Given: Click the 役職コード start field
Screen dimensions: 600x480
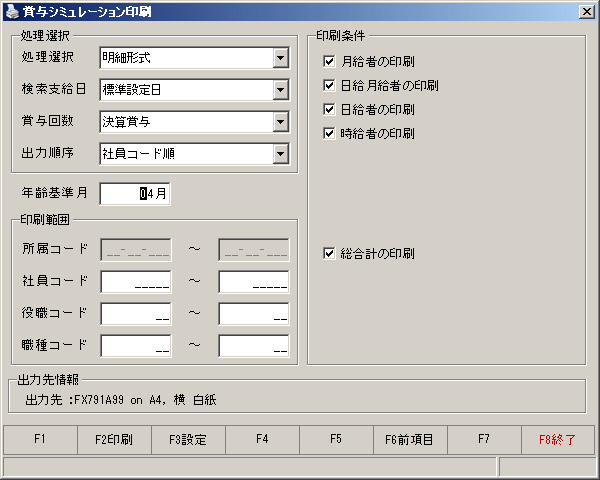Looking at the screenshot, I should click(136, 314).
